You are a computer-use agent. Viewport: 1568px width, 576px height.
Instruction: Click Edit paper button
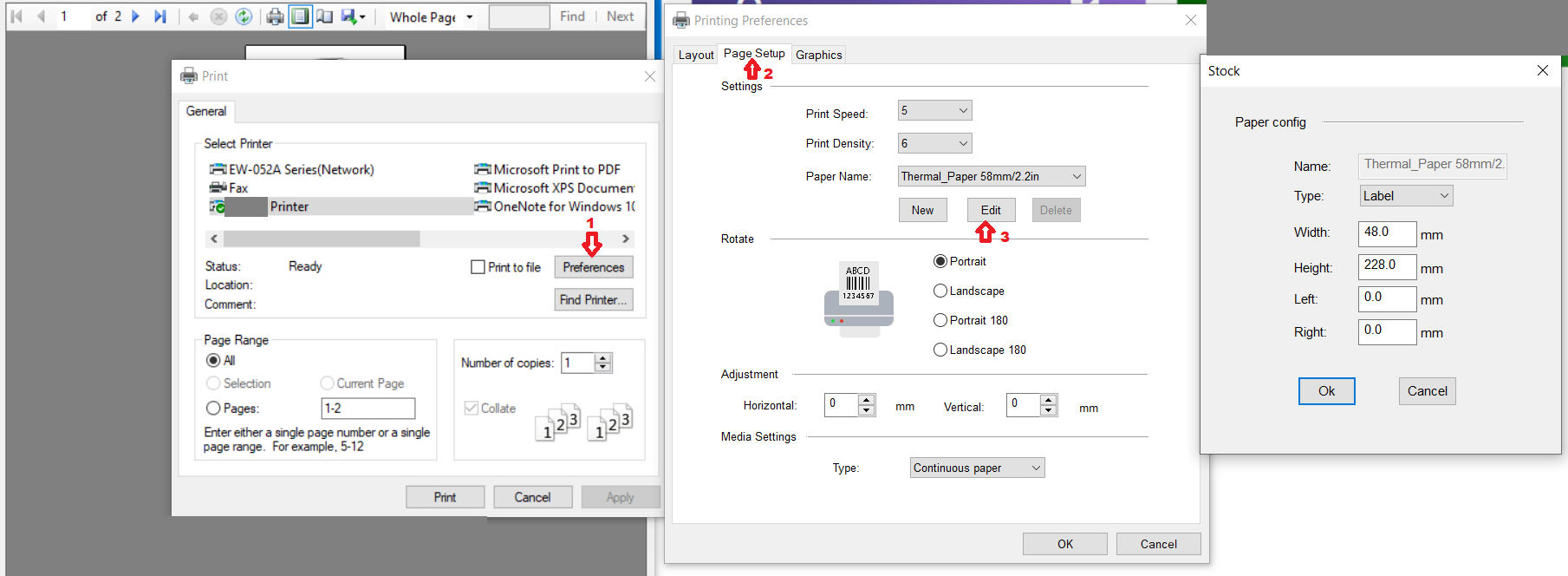pos(991,210)
